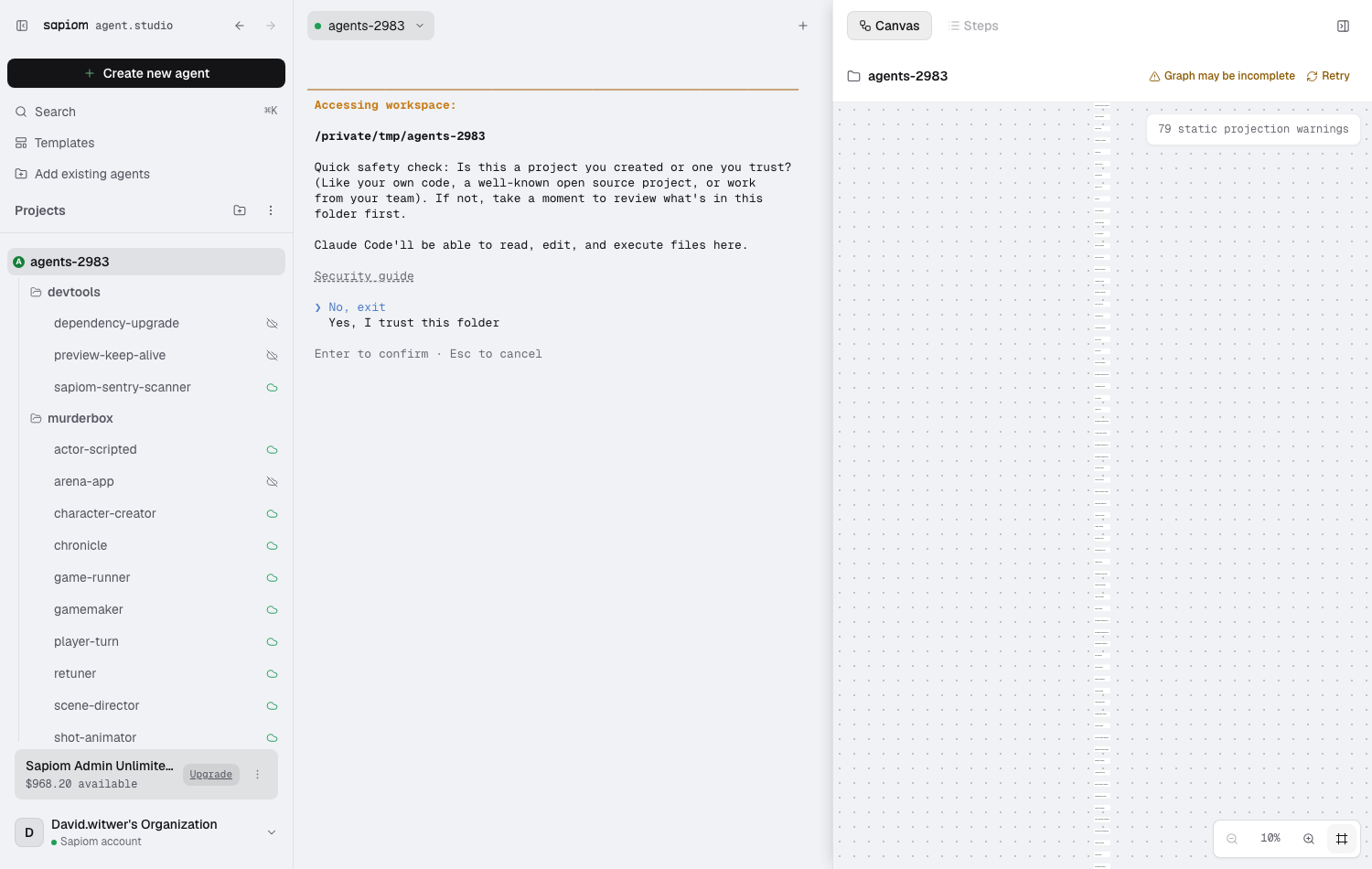Click cloud icon beside character-creator

point(272,514)
